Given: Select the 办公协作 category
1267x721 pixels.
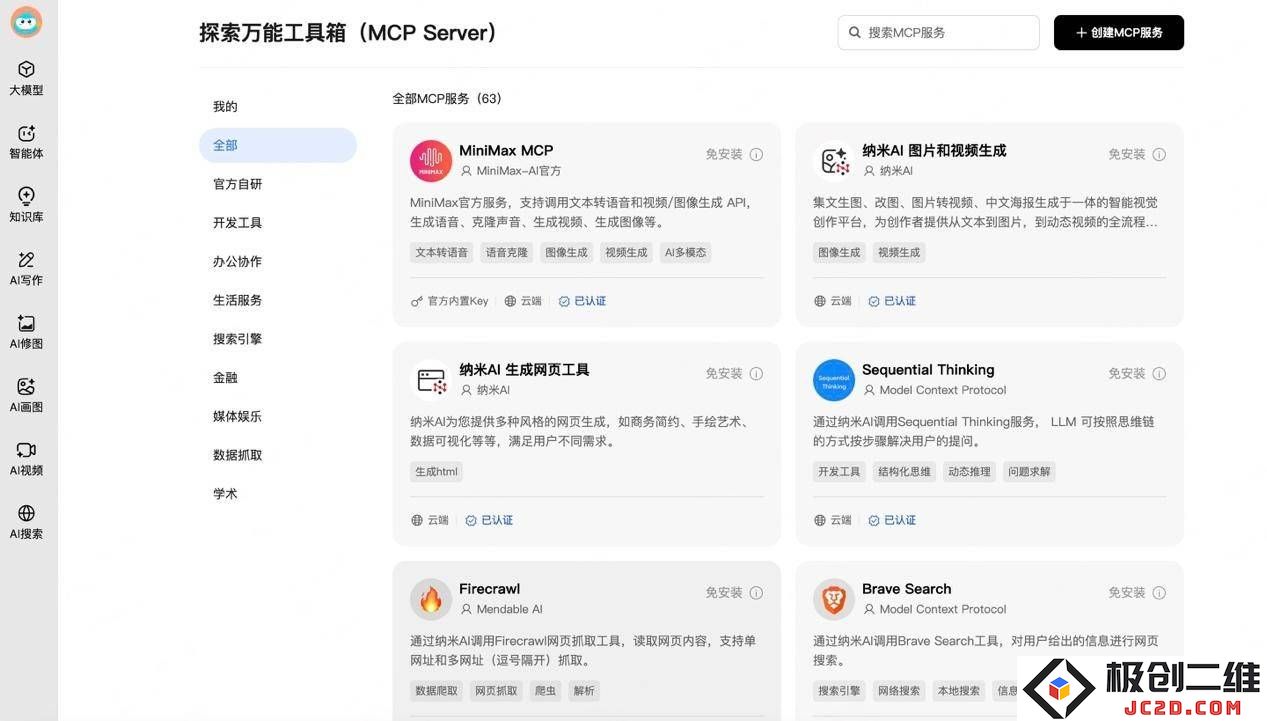Looking at the screenshot, I should click(278, 261).
